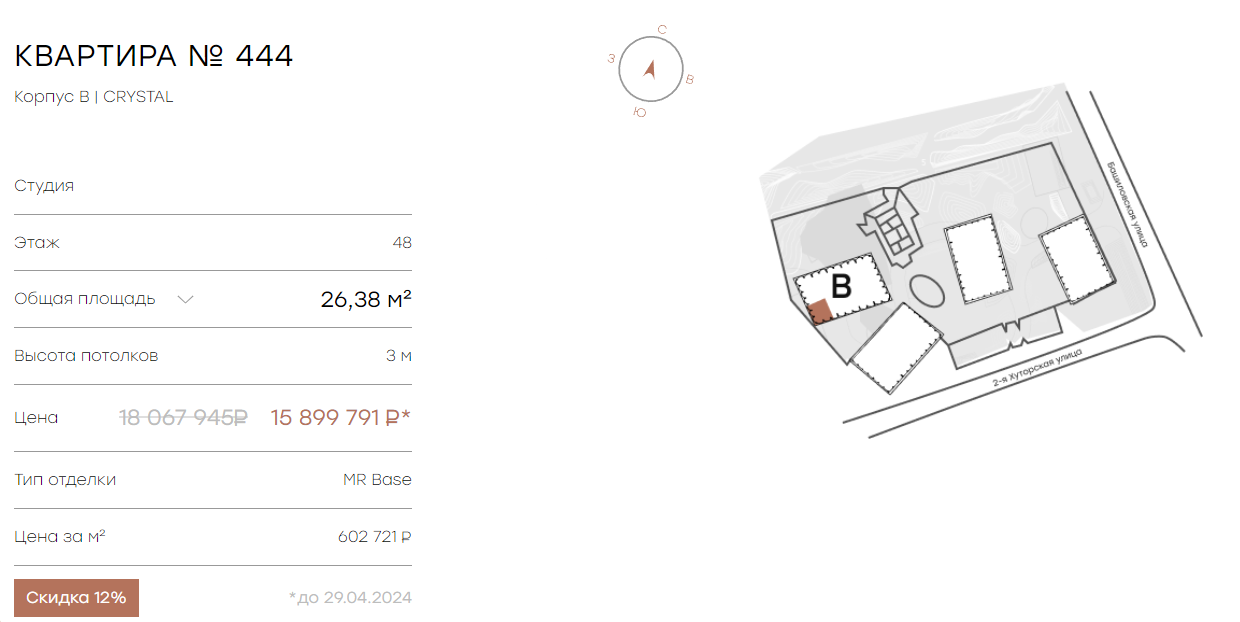1240x622 pixels.
Task: Click the Квартира № 444 heading
Action: click(x=154, y=56)
